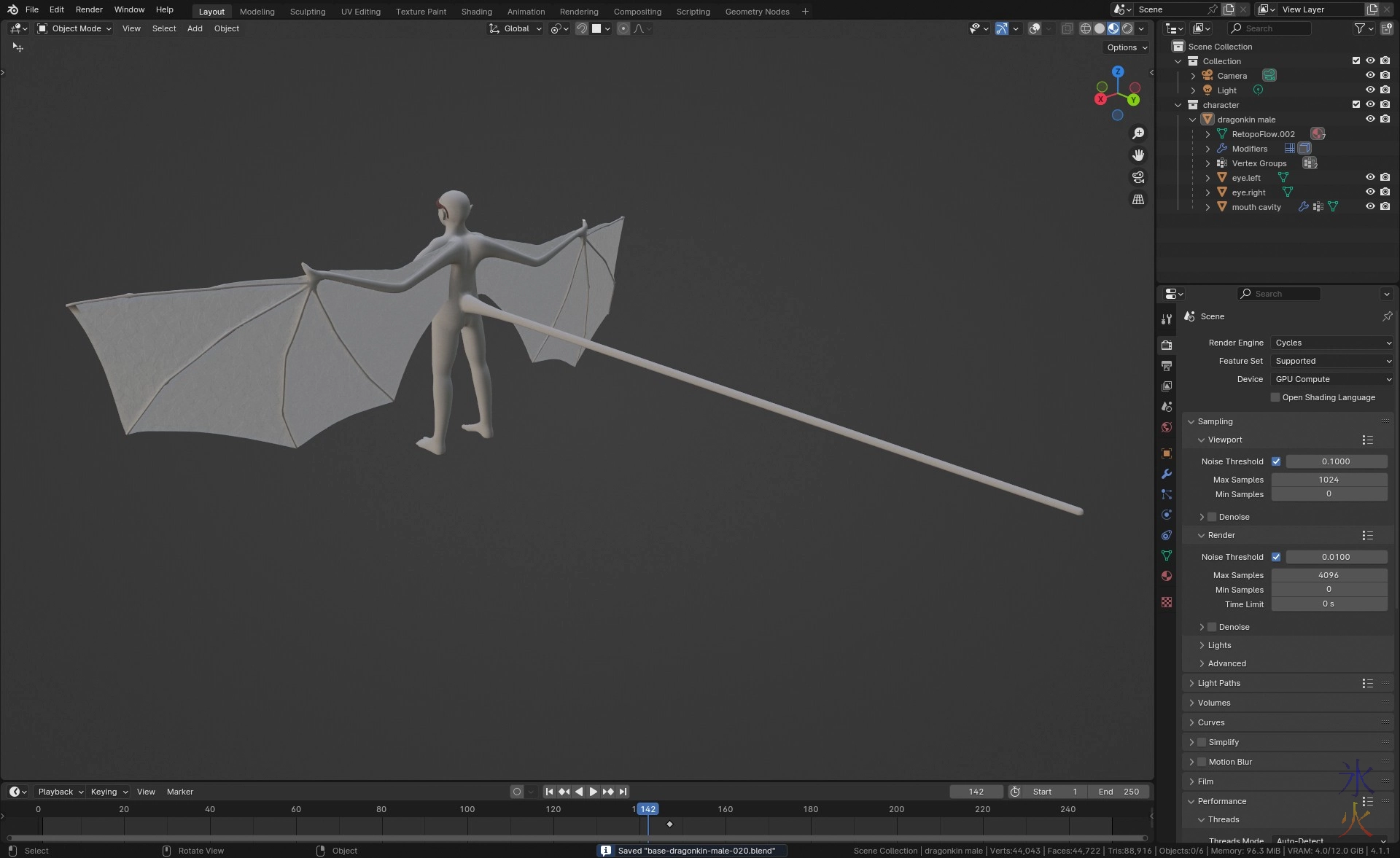Disable Viewport Noise Threshold checkbox
The height and width of the screenshot is (858, 1400).
[x=1276, y=461]
